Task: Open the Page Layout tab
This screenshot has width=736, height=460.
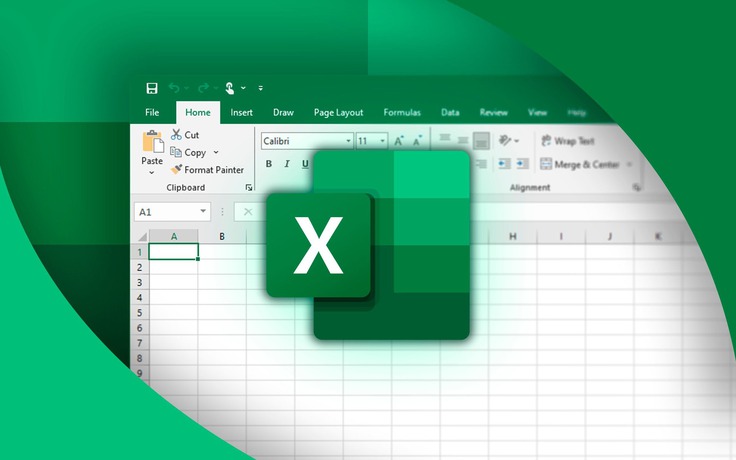Action: 338,113
